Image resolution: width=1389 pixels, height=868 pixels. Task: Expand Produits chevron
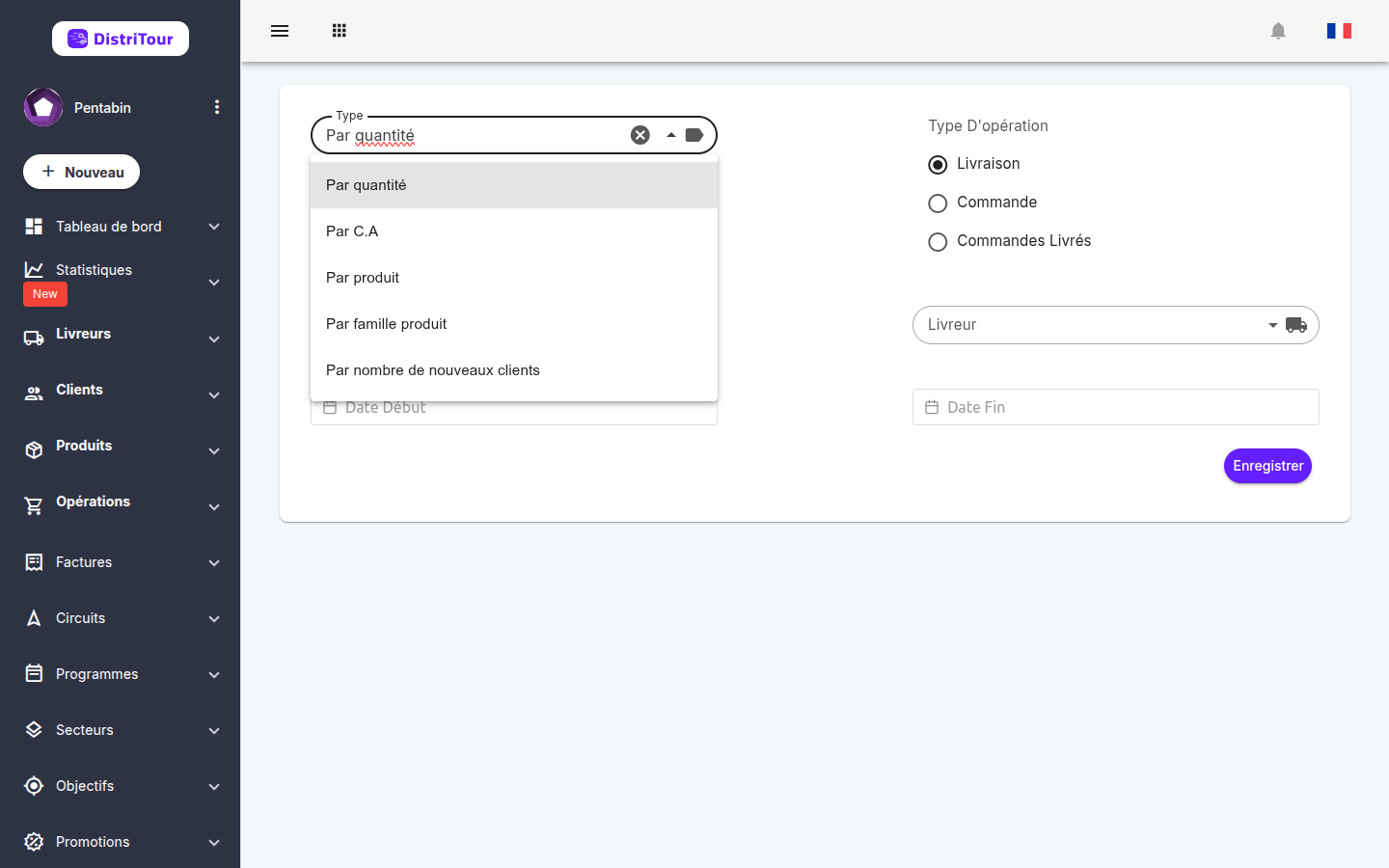click(214, 451)
